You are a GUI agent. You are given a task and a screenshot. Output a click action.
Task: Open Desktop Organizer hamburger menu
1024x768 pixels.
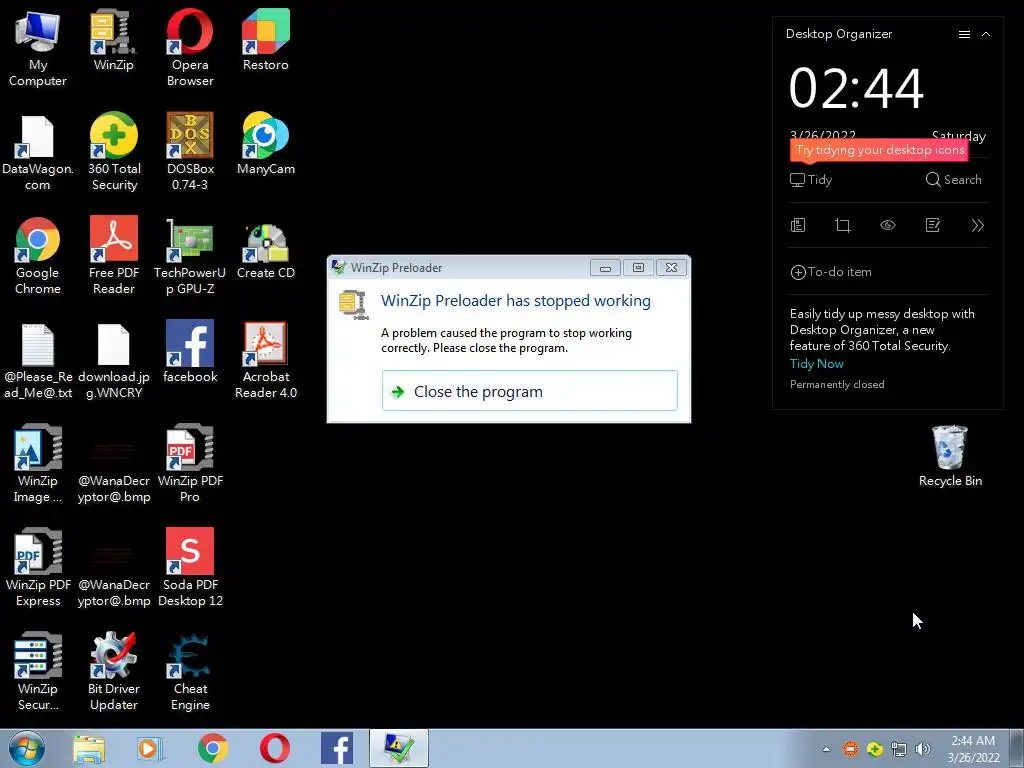964,35
